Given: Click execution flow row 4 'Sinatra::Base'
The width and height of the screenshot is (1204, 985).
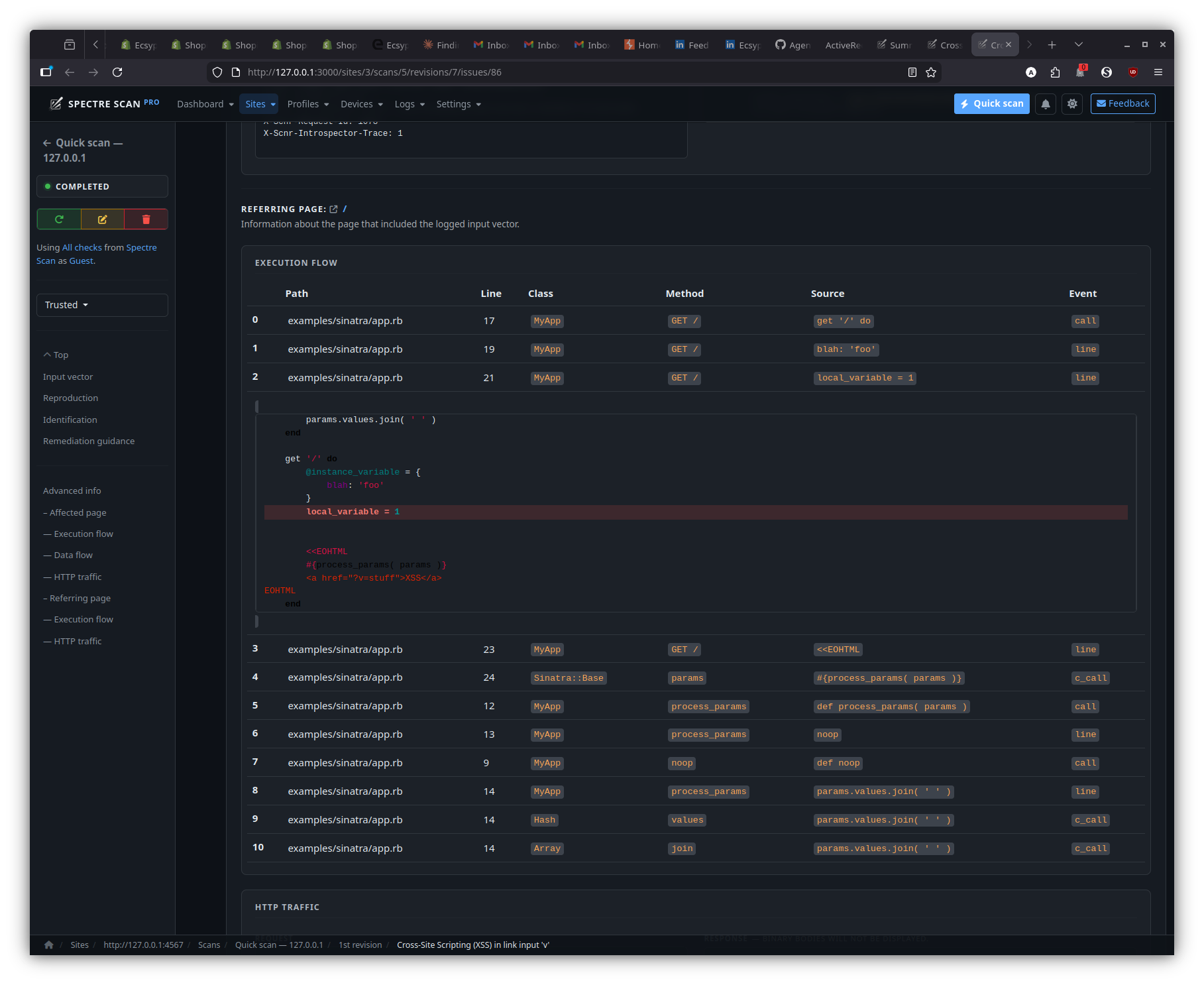Looking at the screenshot, I should 569,678.
